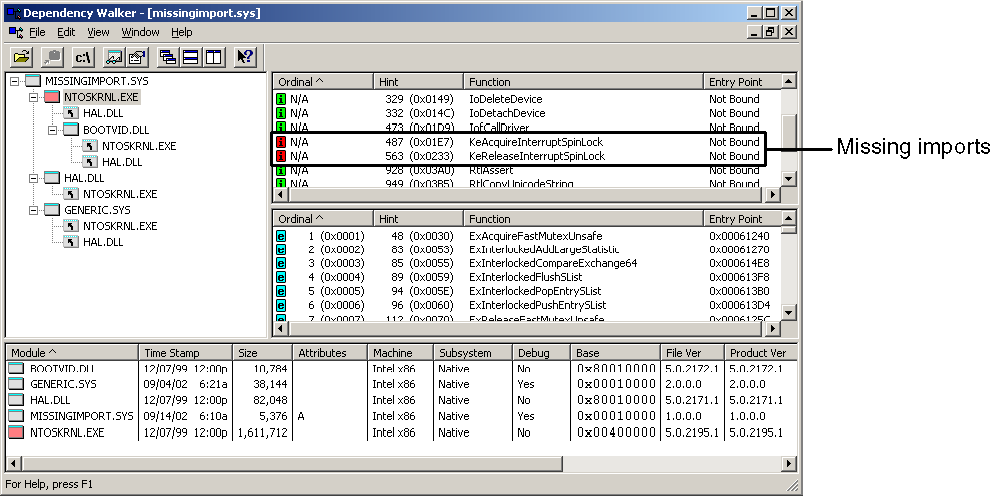Click red icon of KeAcquireInterruptSpinLock import

pyautogui.click(x=281, y=142)
